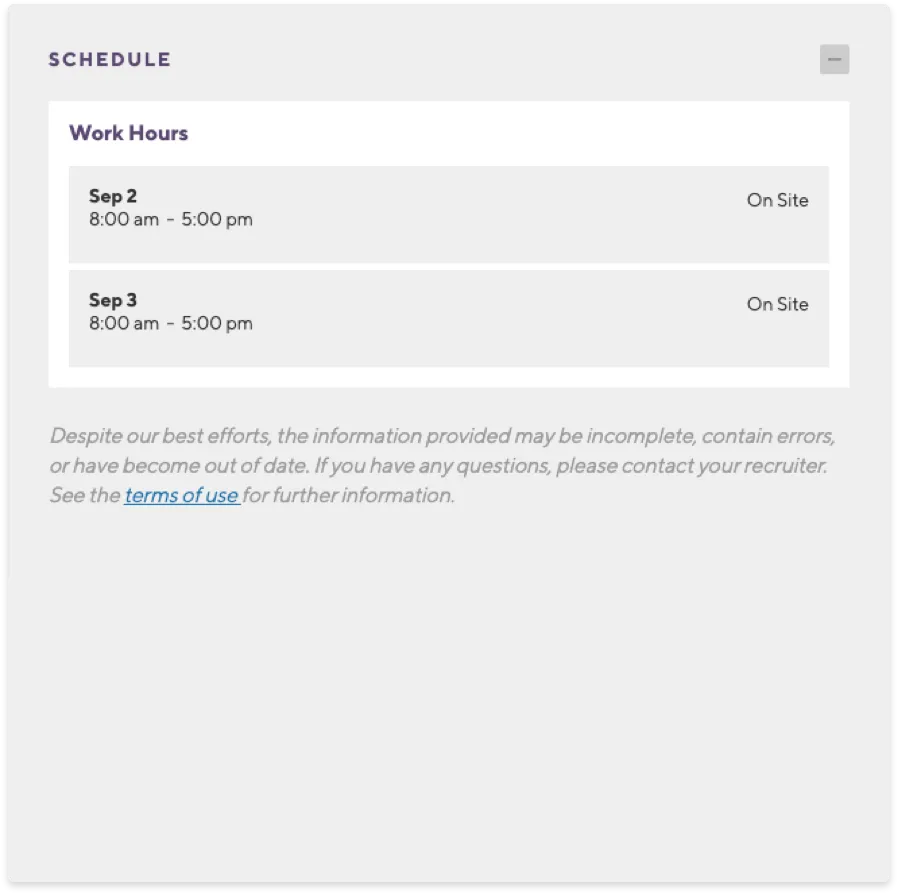Click the Sep 3 date label
Viewport: 898px width, 894px height.
[113, 300]
